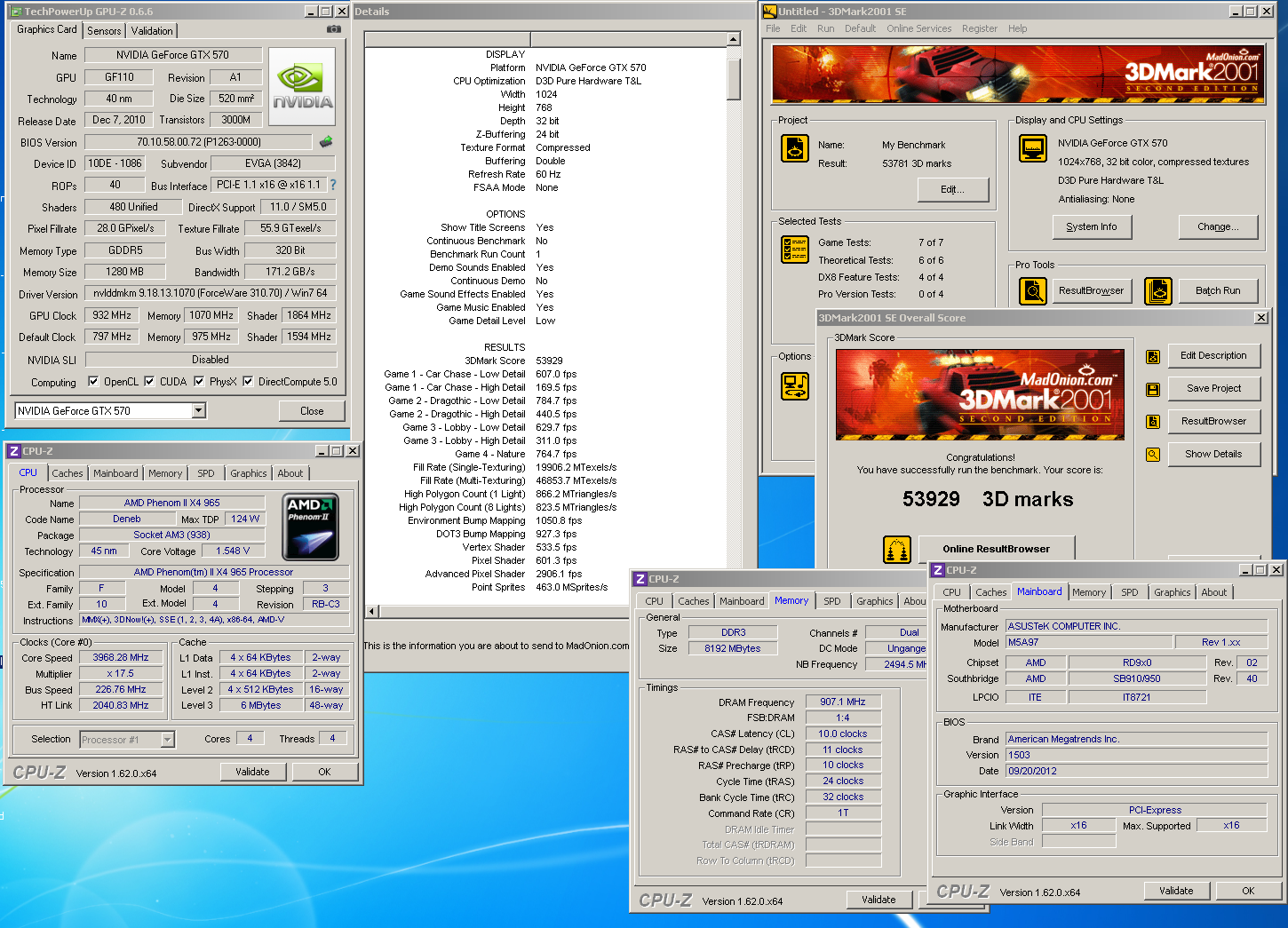Click the Edit Description button
Viewport: 1288px width, 928px height.
pyautogui.click(x=1213, y=356)
